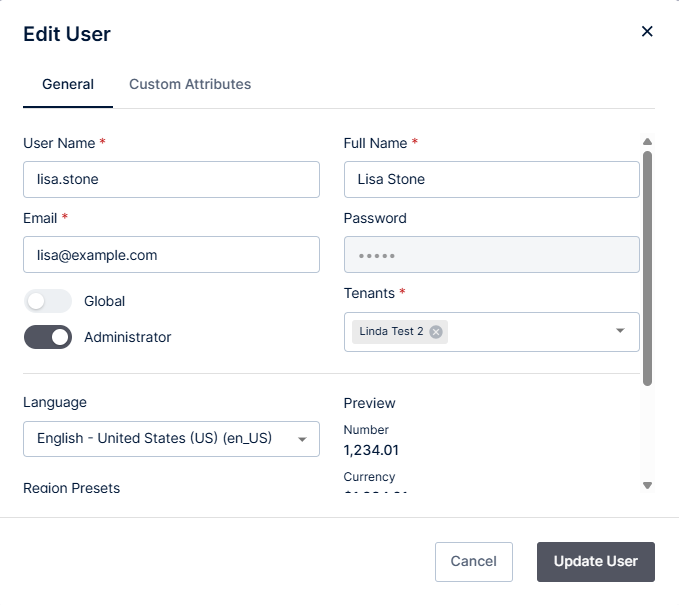Image resolution: width=679 pixels, height=605 pixels.
Task: Click the Linda Test 2 tenant chip
Action: point(392,332)
